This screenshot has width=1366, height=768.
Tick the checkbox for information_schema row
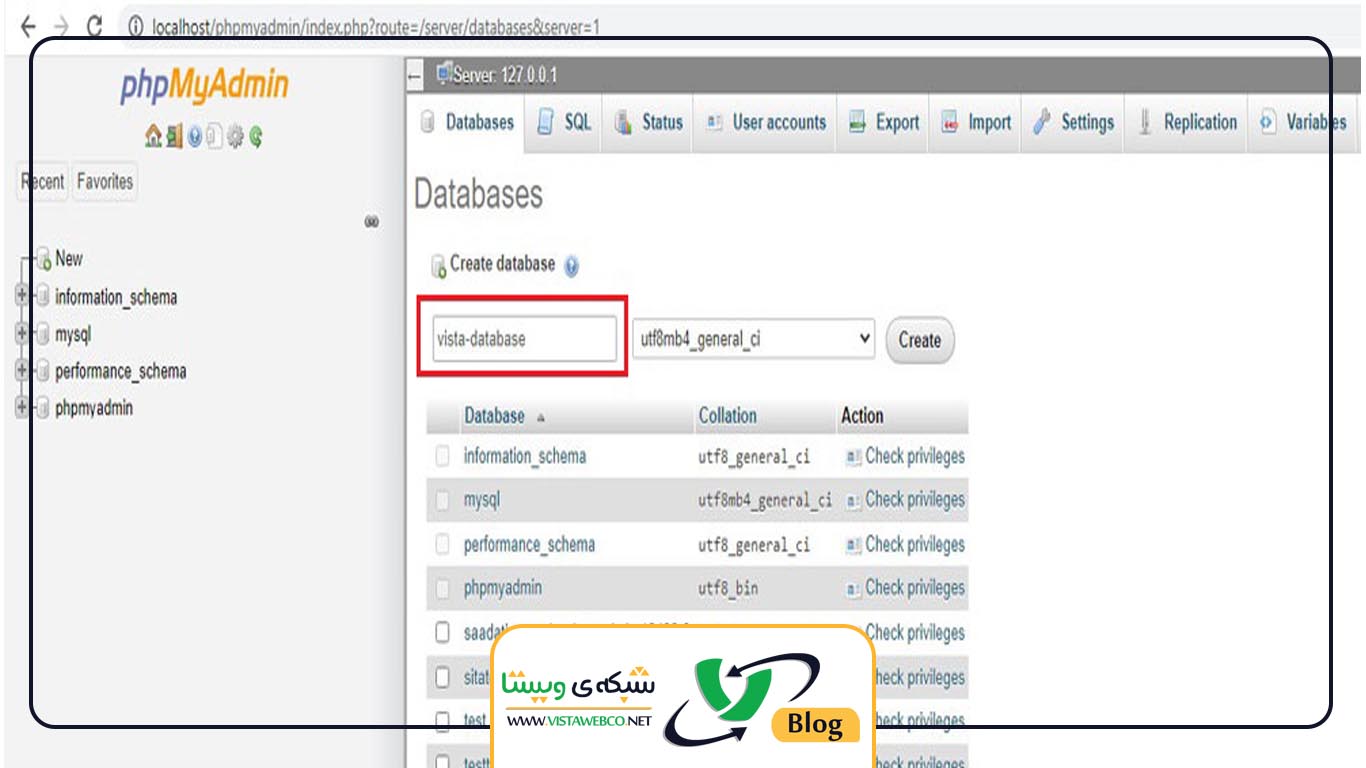pyautogui.click(x=442, y=457)
